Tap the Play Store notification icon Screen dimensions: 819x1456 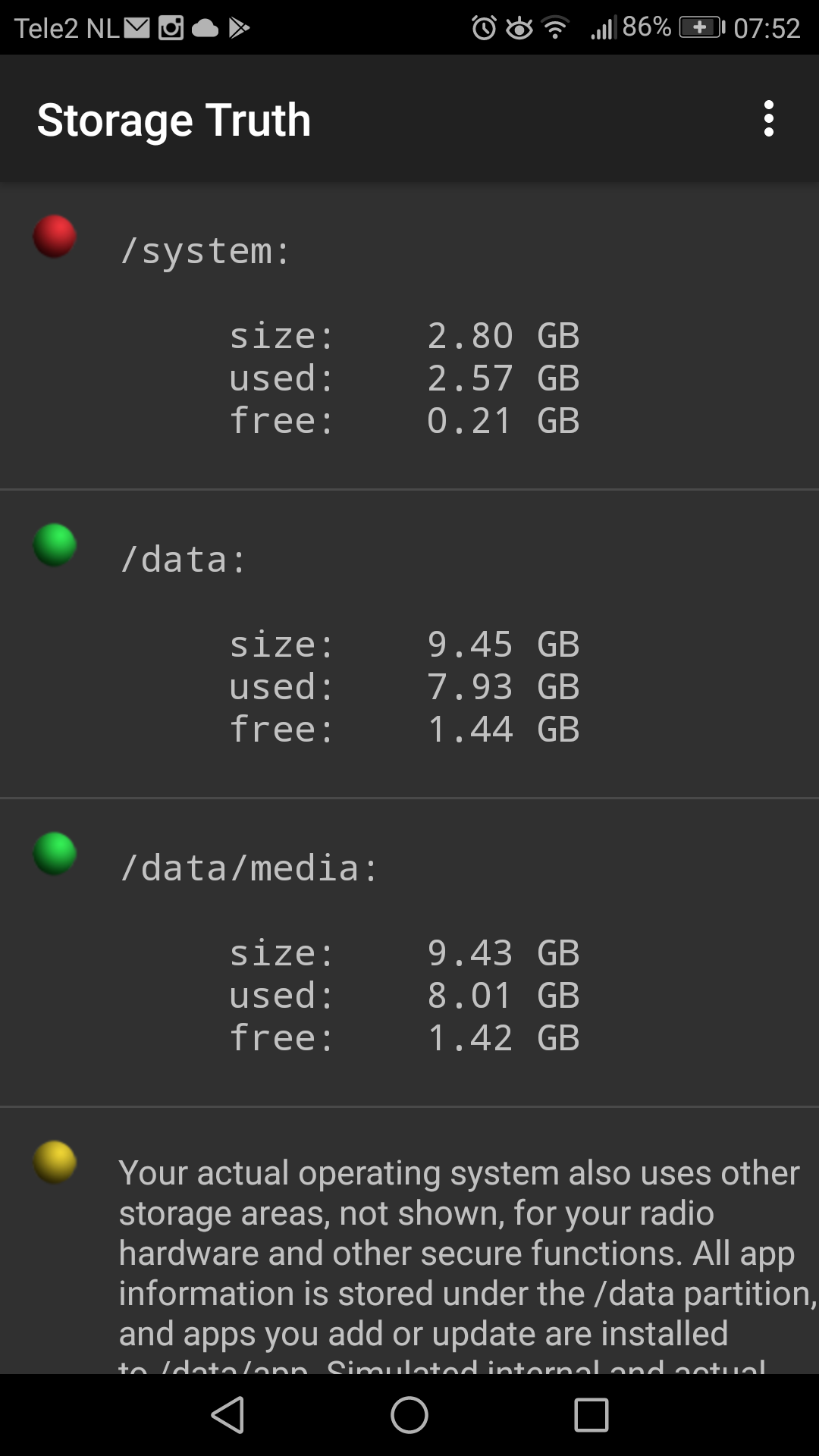point(239,28)
